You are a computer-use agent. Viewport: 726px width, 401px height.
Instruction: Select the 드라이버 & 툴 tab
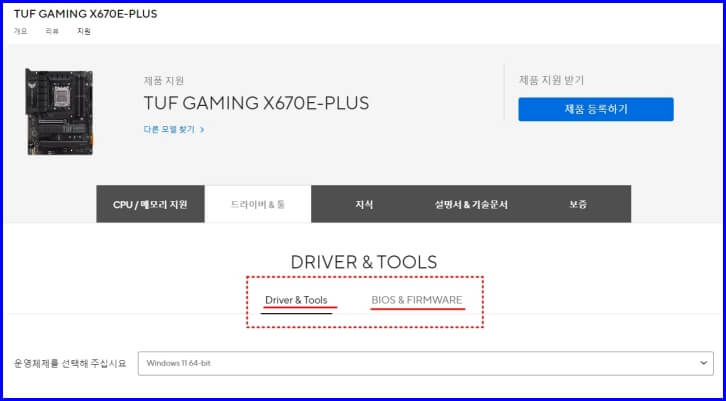[x=258, y=204]
